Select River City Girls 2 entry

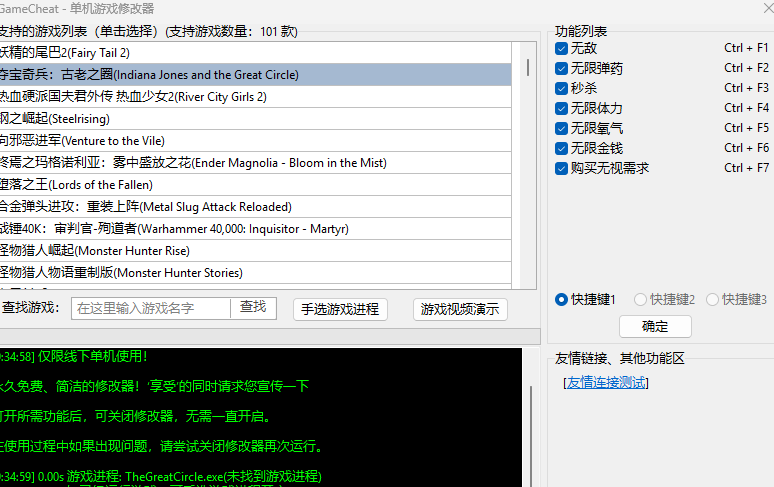[x=255, y=97]
